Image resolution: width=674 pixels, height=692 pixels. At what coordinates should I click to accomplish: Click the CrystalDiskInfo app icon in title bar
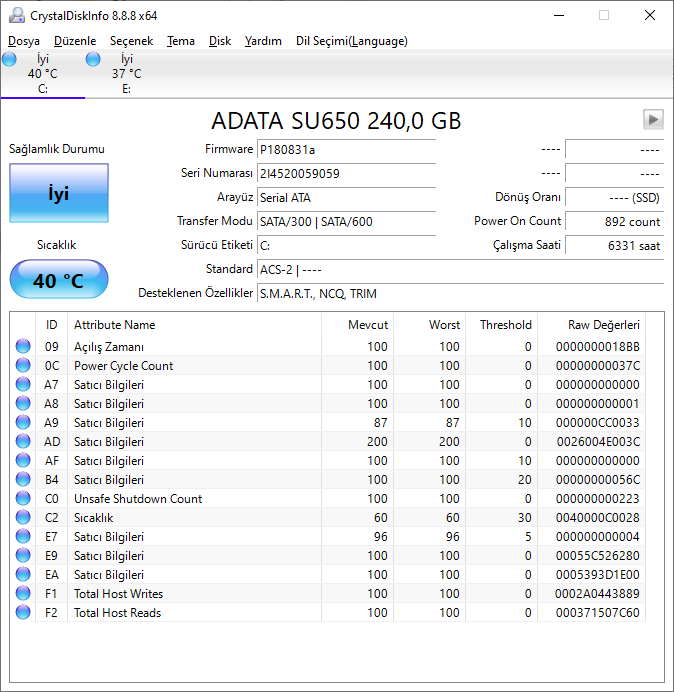pos(15,15)
